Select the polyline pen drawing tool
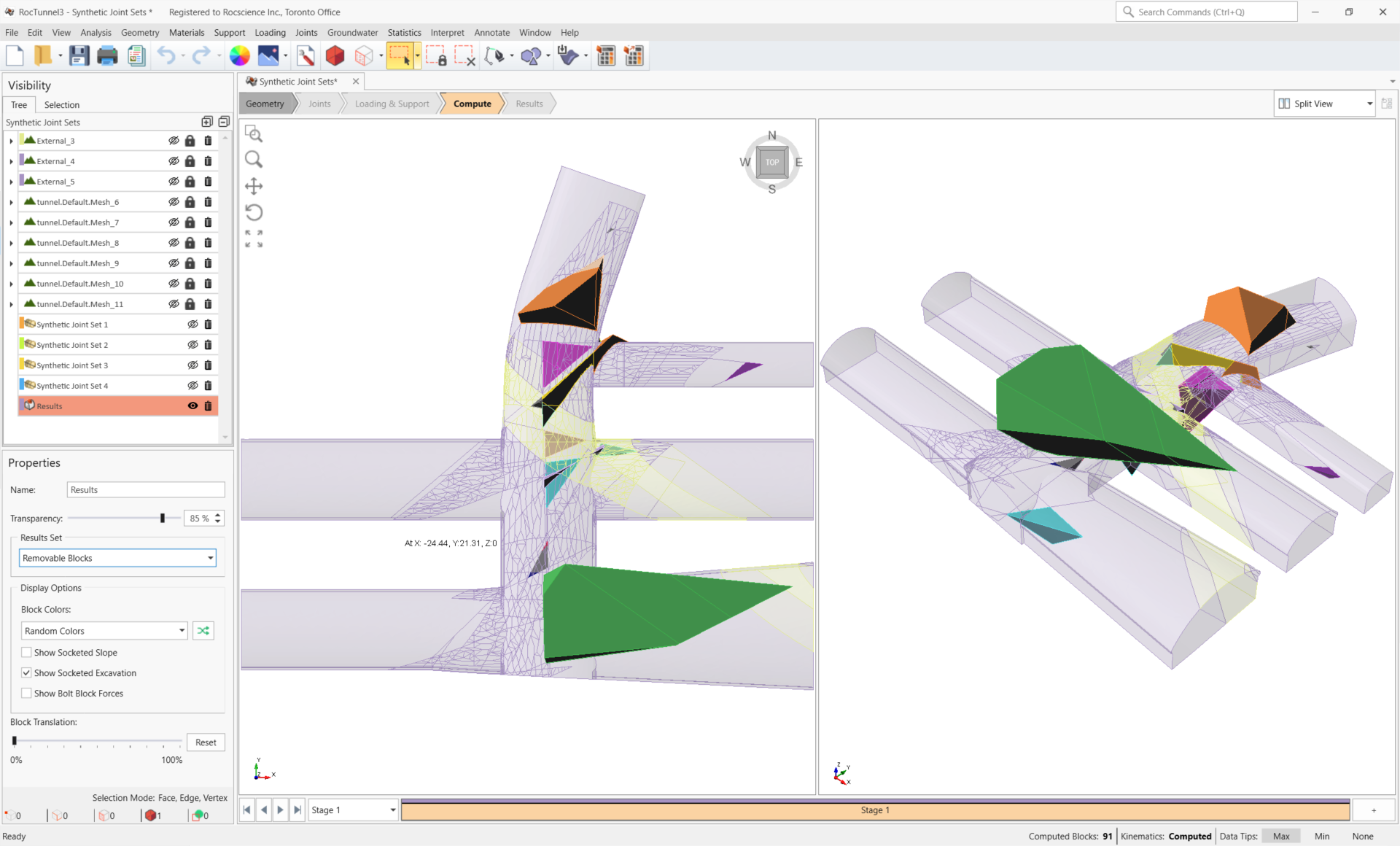1400x846 pixels. pyautogui.click(x=495, y=55)
